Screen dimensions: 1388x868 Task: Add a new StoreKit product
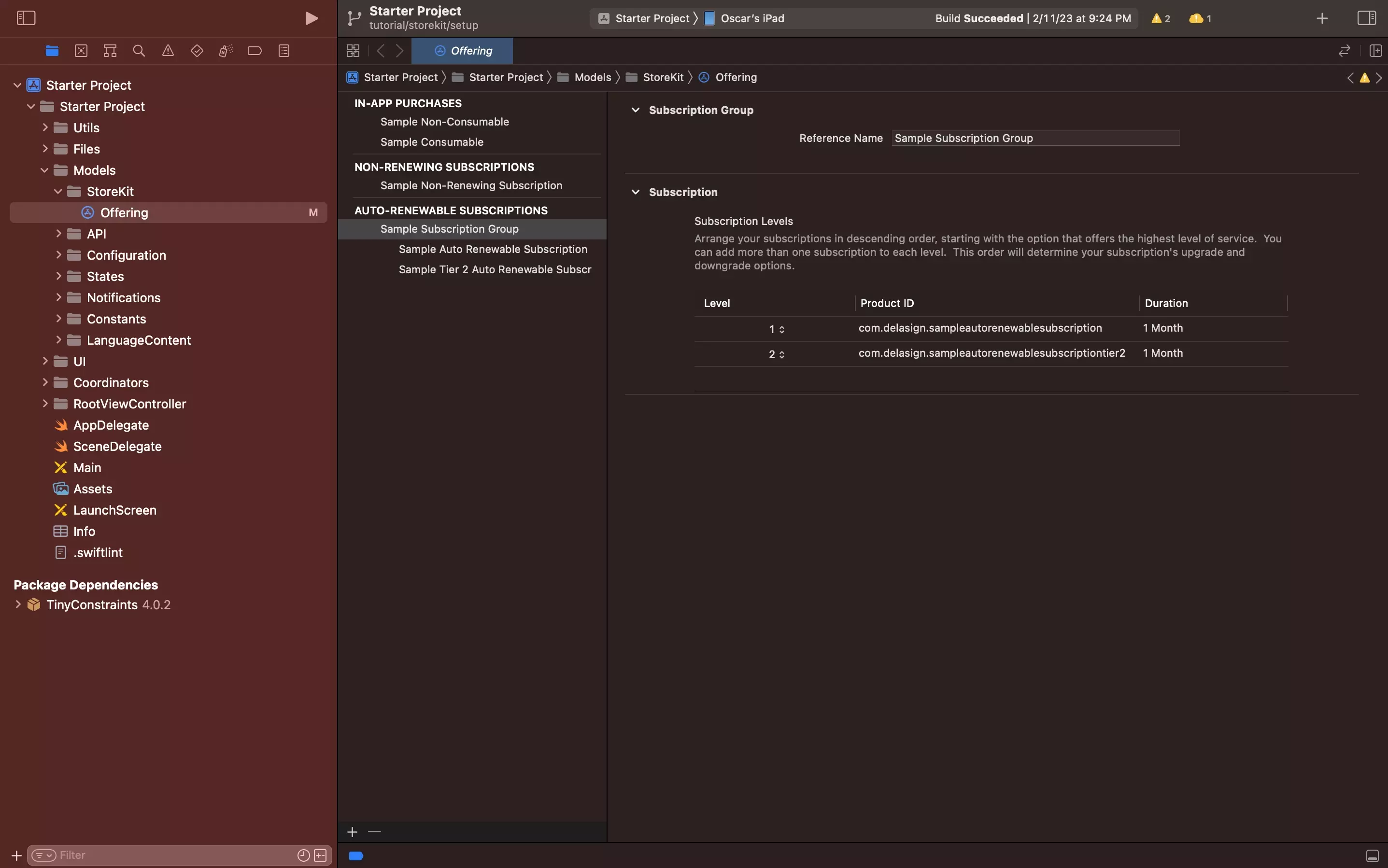352,832
